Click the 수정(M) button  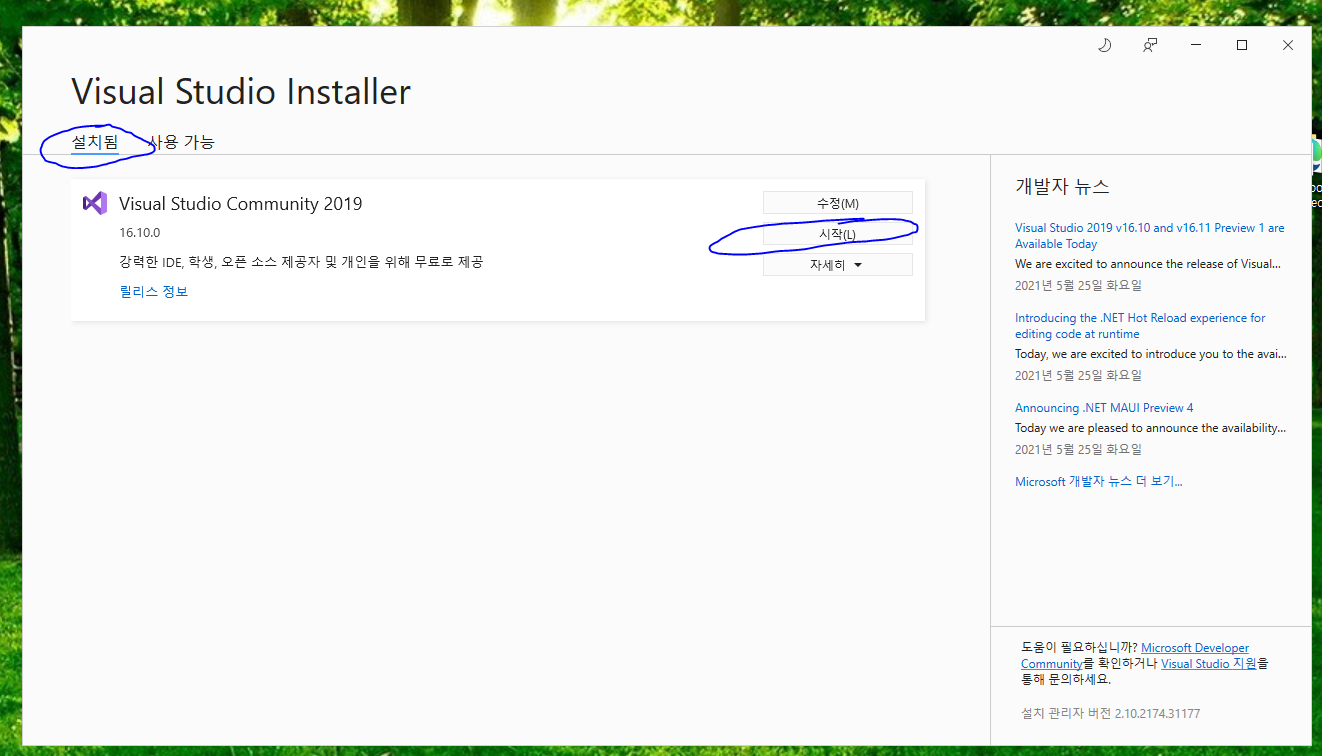[x=838, y=203]
